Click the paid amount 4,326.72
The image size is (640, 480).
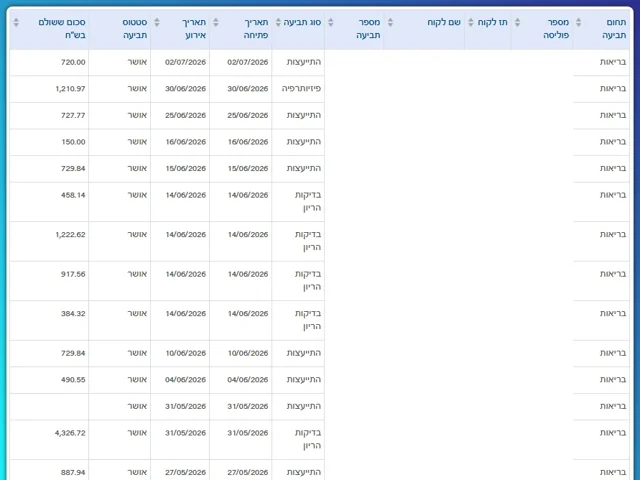70,433
